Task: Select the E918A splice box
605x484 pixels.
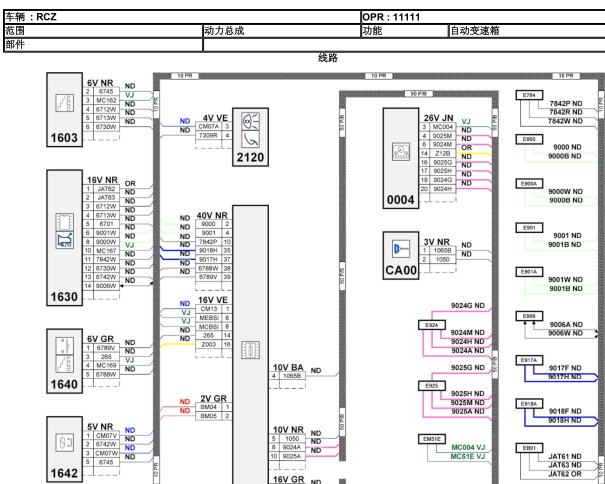Action: tap(529, 404)
